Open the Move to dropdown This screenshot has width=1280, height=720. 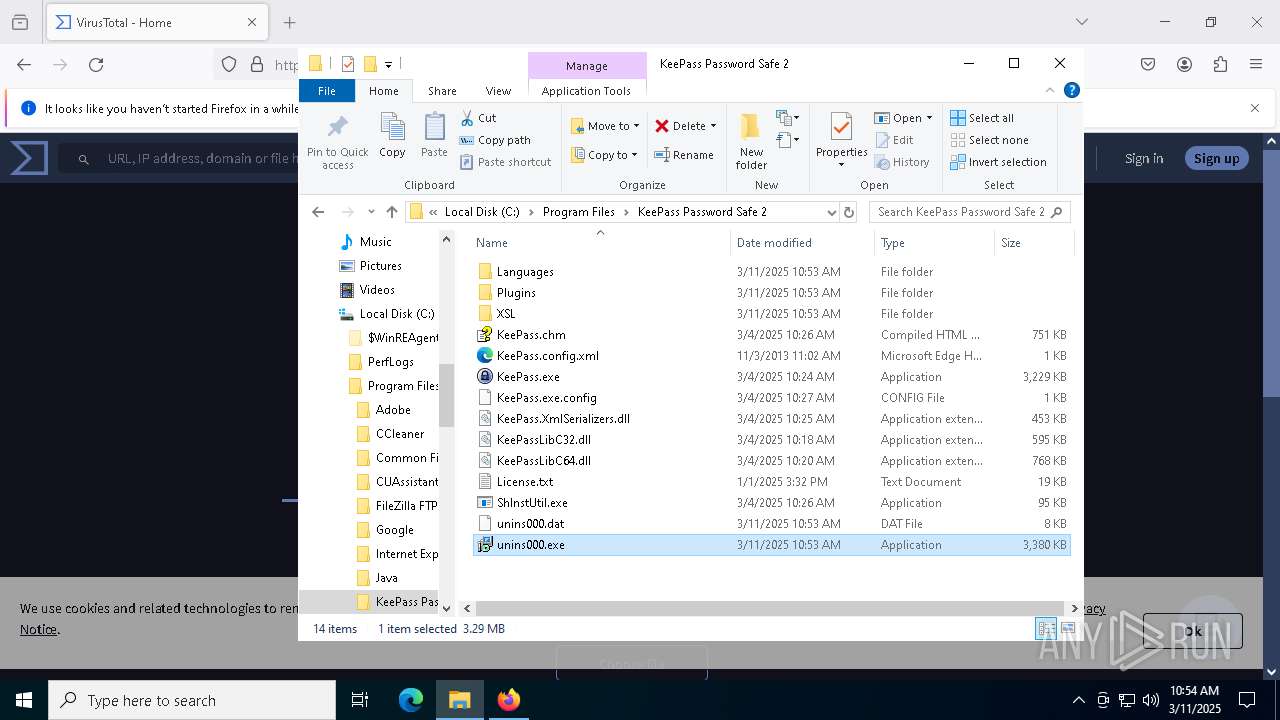[x=605, y=126]
